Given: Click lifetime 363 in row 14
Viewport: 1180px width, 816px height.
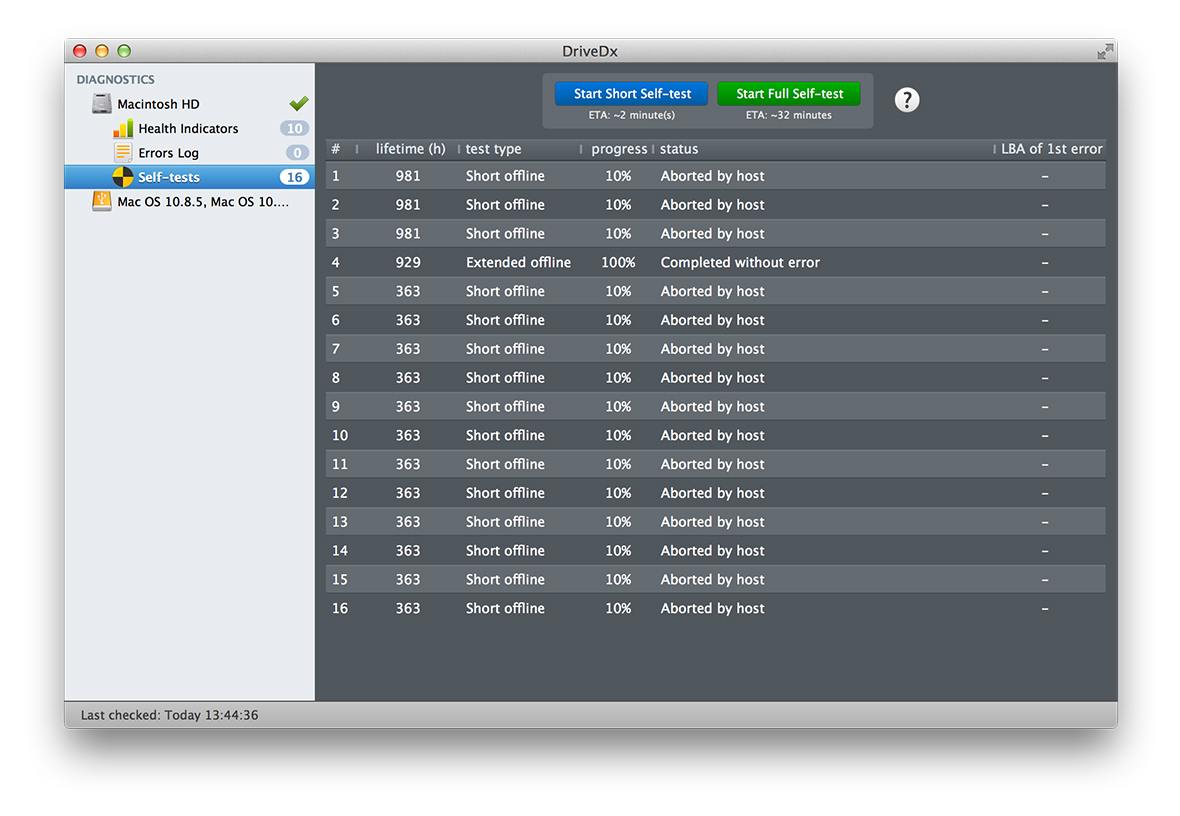Looking at the screenshot, I should click(408, 551).
